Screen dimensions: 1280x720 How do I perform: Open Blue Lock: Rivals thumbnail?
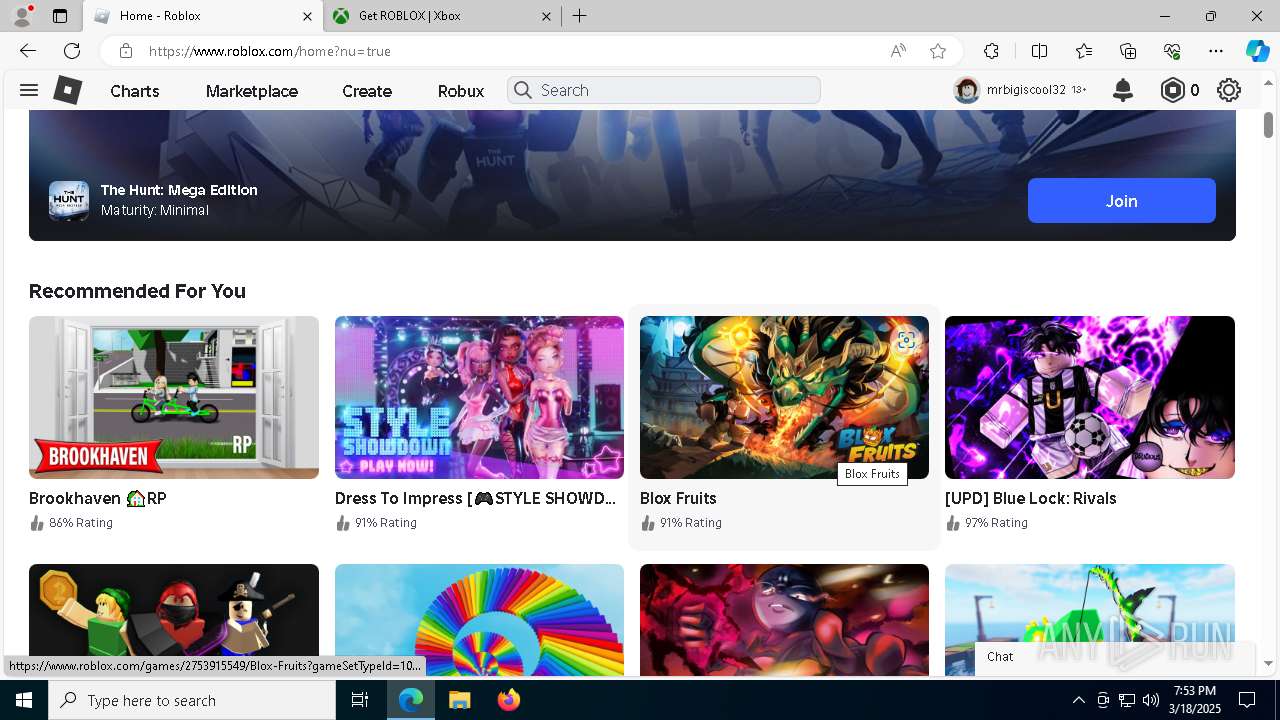point(1090,398)
